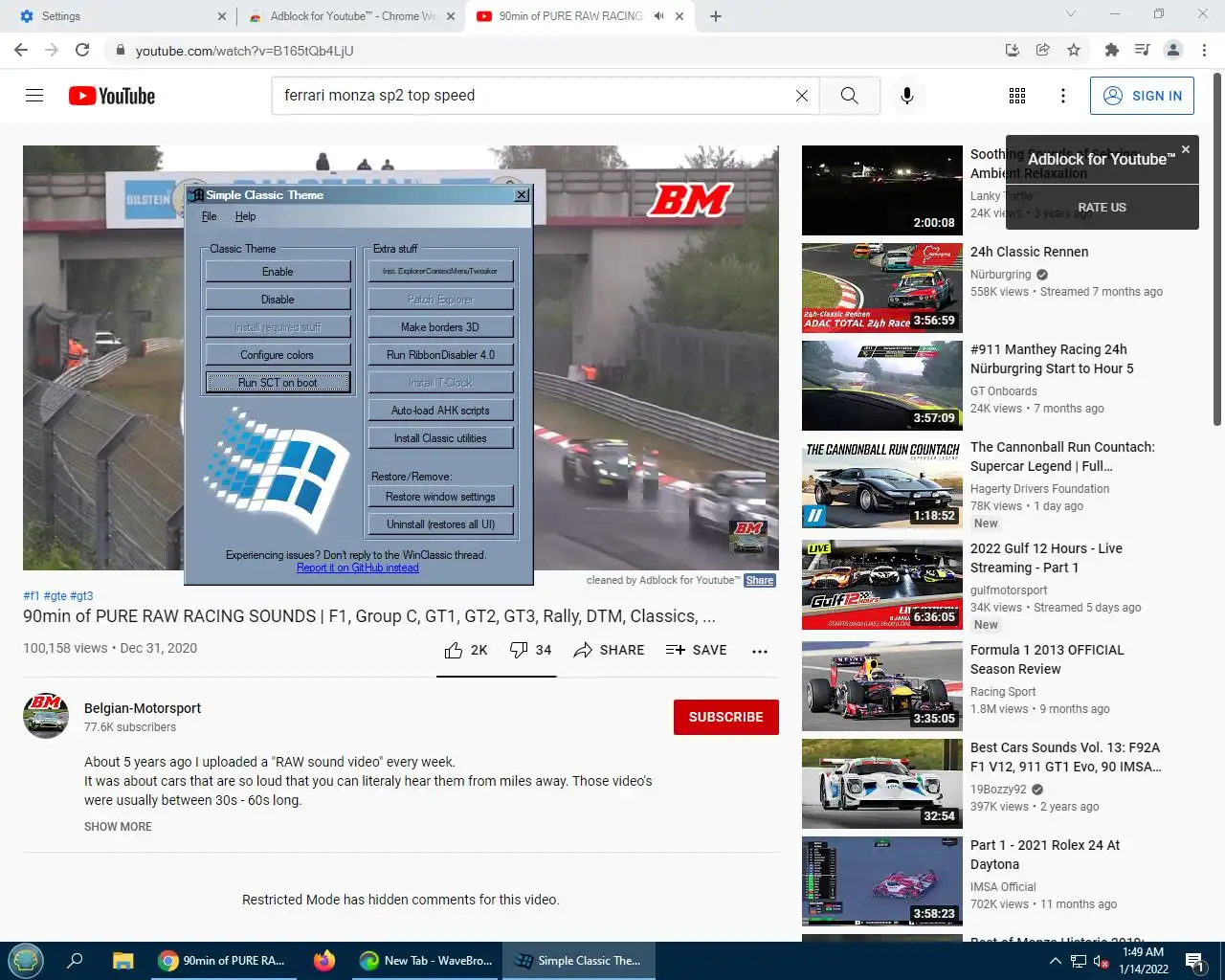Save the video to a playlist
This screenshot has height=980, width=1225.
tap(696, 651)
